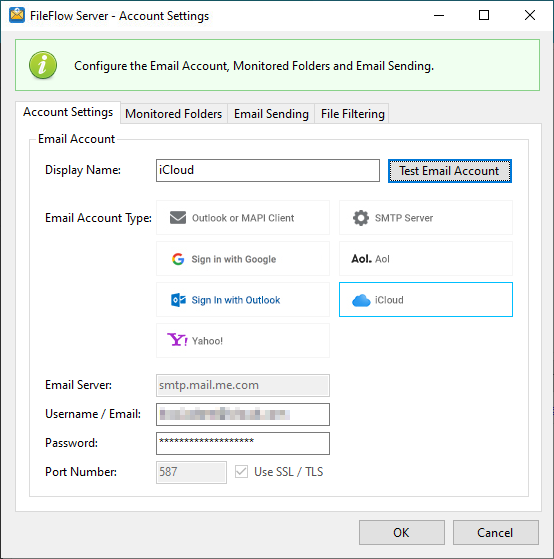The height and width of the screenshot is (559, 554).
Task: Toggle the Use SSL / TLS checkbox
Action: tap(241, 472)
